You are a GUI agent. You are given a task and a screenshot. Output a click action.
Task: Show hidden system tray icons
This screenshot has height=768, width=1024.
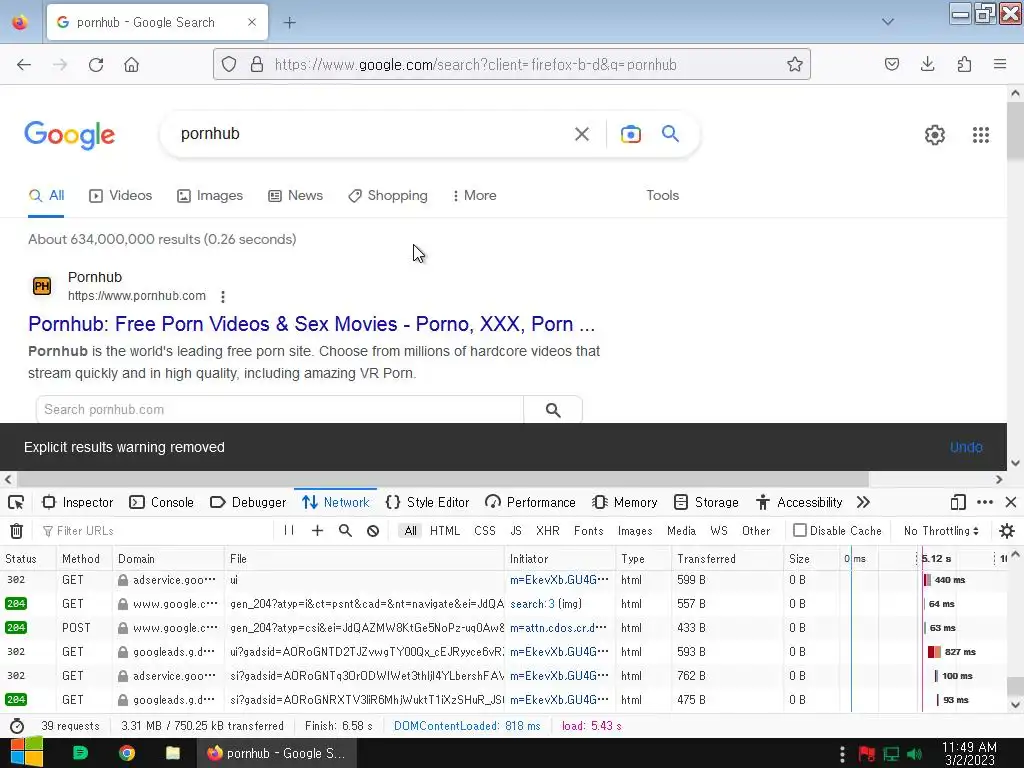[x=842, y=754]
